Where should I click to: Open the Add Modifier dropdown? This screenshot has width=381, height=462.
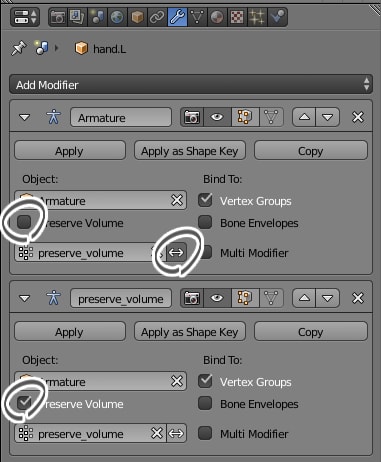pyautogui.click(x=191, y=84)
